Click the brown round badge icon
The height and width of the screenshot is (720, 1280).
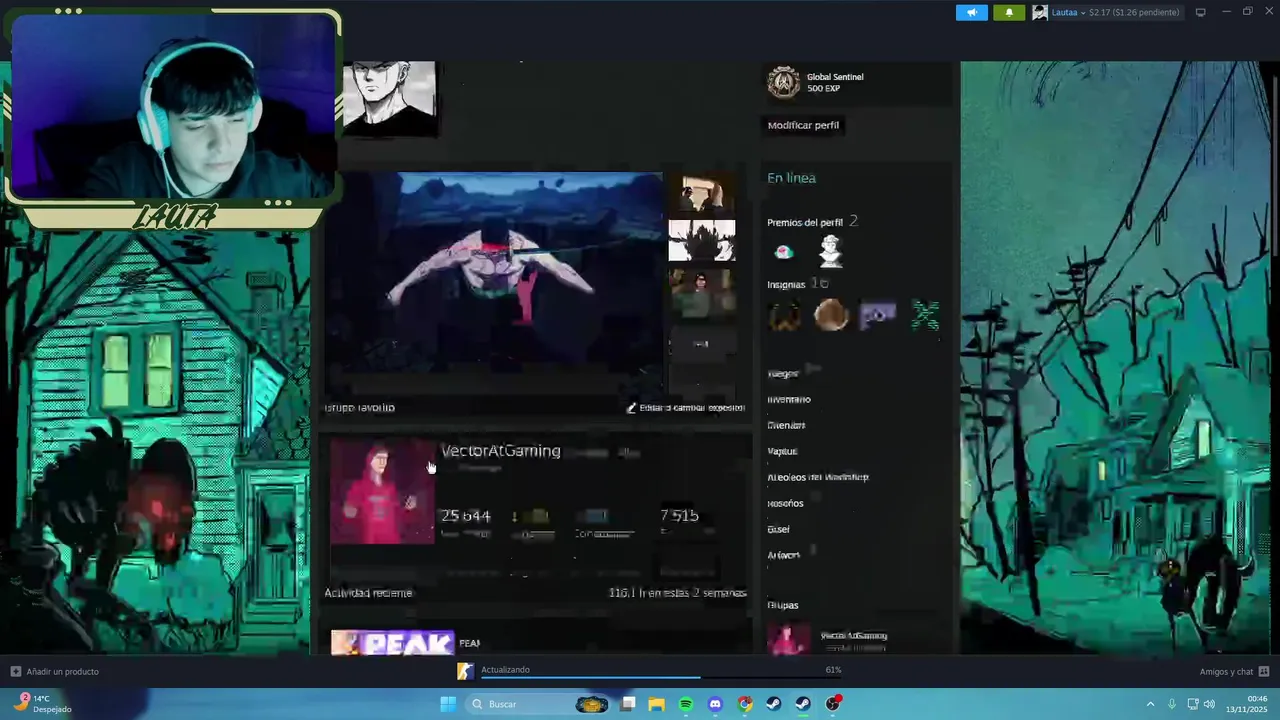[830, 316]
